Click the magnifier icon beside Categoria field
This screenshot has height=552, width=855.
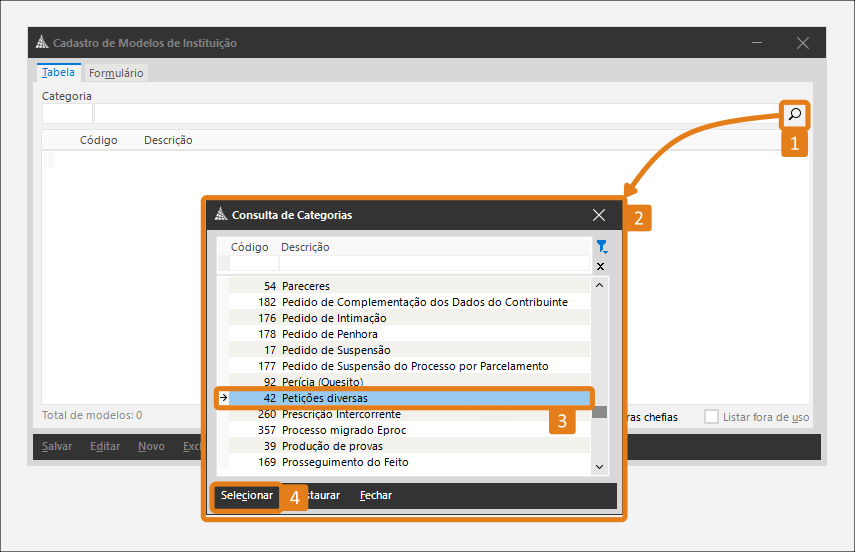[795, 114]
